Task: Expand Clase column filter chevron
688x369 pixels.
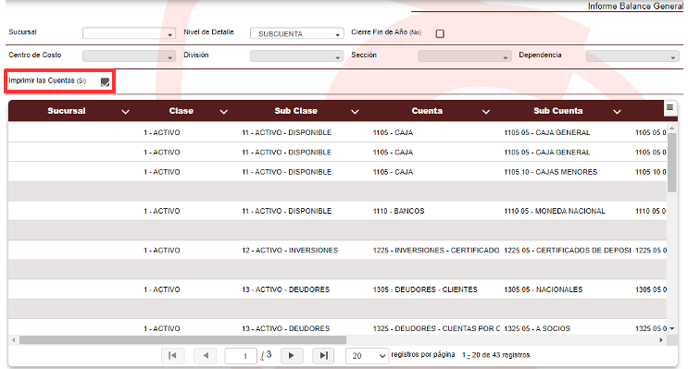Action: (224, 112)
